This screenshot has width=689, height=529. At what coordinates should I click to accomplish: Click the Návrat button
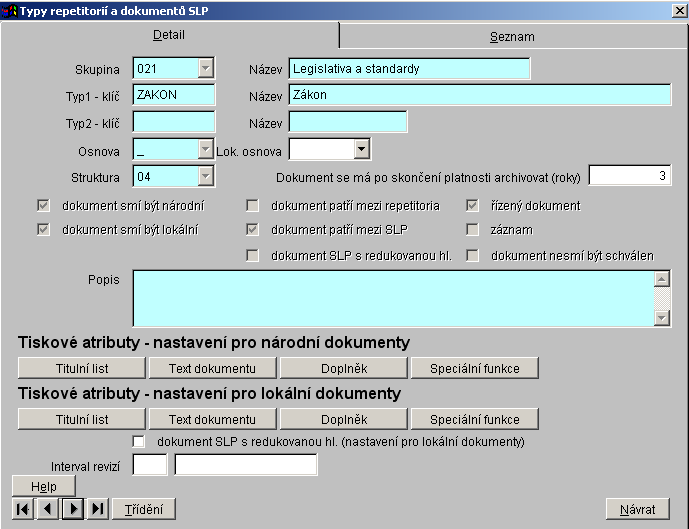(x=637, y=509)
